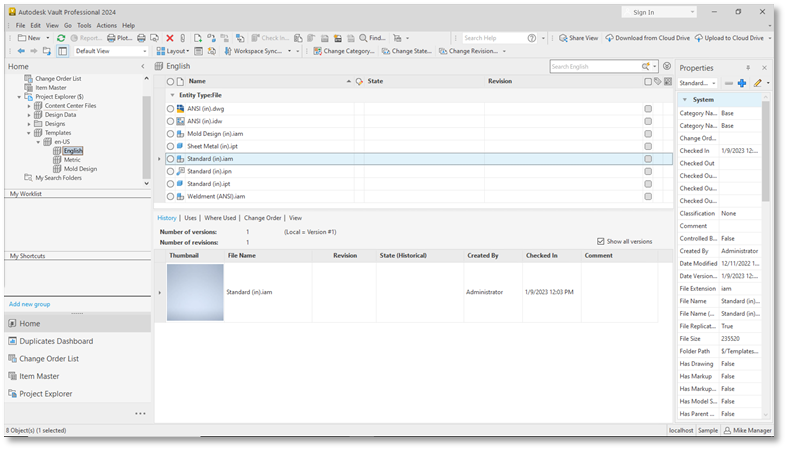Screen dimensions: 787x450
Task: Switch to the Uses tab
Action: [x=190, y=218]
